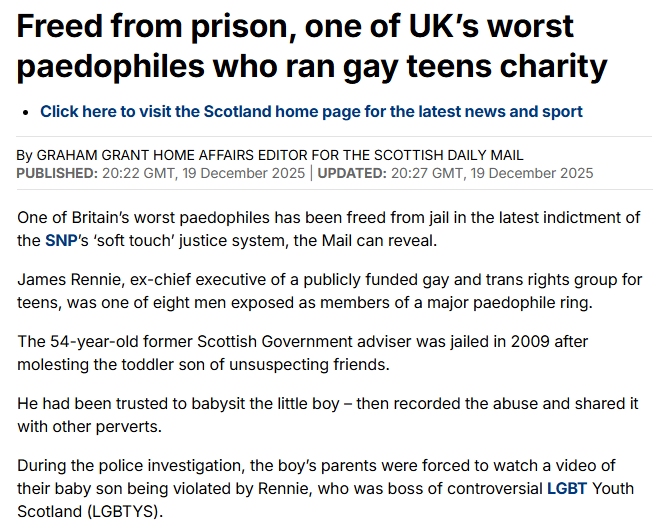Click the SNP hyperlink in first paragraph

pyautogui.click(x=58, y=241)
